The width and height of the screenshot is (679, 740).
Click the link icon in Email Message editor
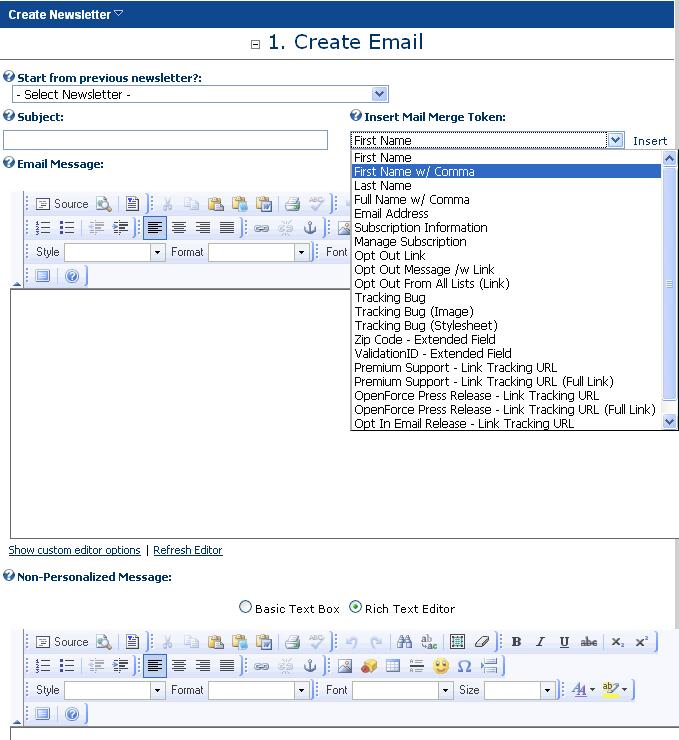point(261,228)
